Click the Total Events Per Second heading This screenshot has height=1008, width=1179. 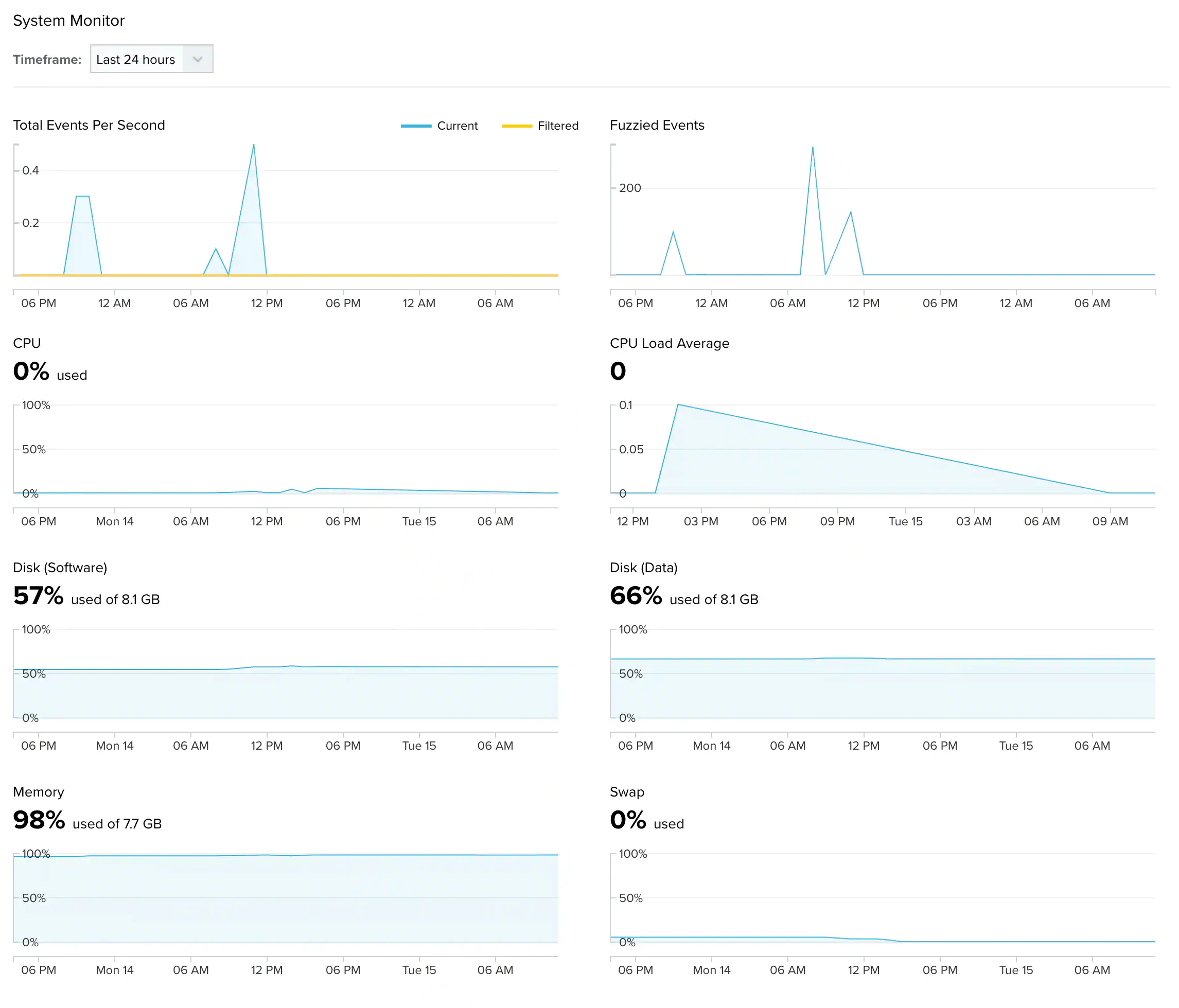pyautogui.click(x=89, y=125)
